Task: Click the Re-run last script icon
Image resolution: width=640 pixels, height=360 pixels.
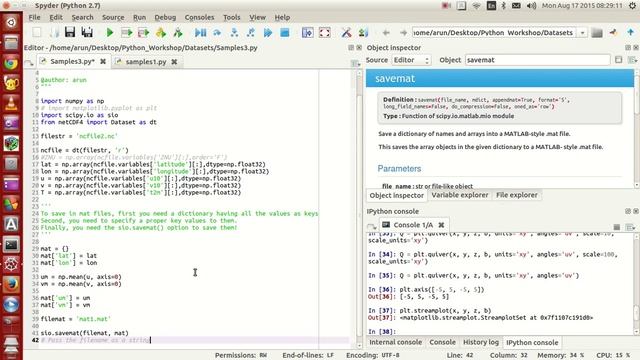Action: pos(178,33)
